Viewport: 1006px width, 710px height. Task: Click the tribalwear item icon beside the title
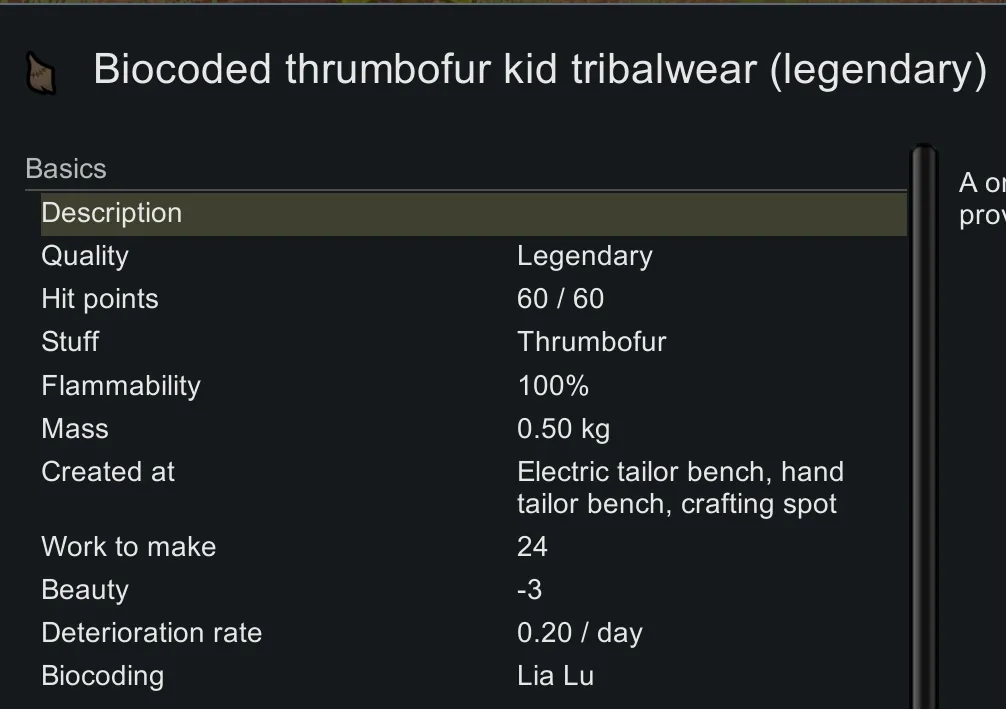[x=40, y=73]
